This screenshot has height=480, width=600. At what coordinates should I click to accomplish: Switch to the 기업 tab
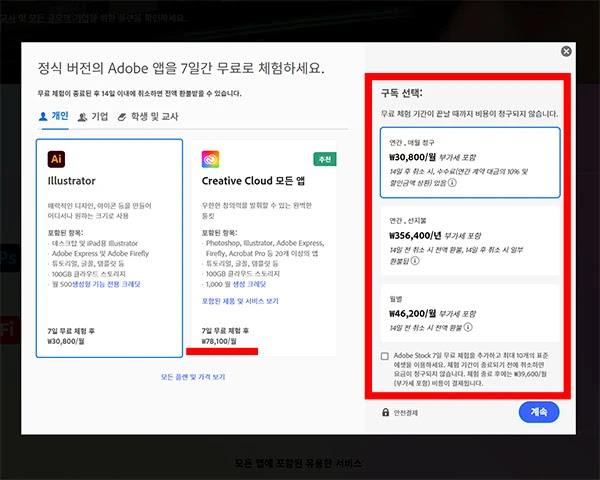[93, 117]
